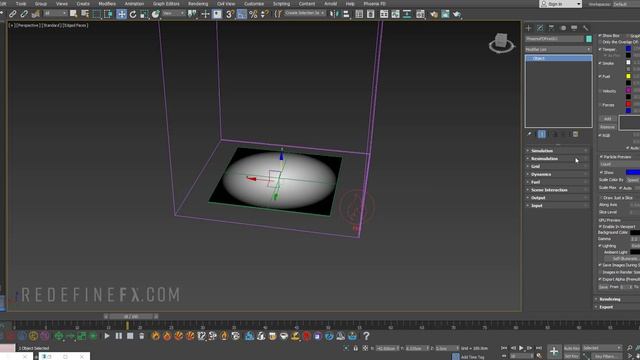This screenshot has height=360, width=640.
Task: Enable the Forces channel checkbox
Action: (x=600, y=105)
